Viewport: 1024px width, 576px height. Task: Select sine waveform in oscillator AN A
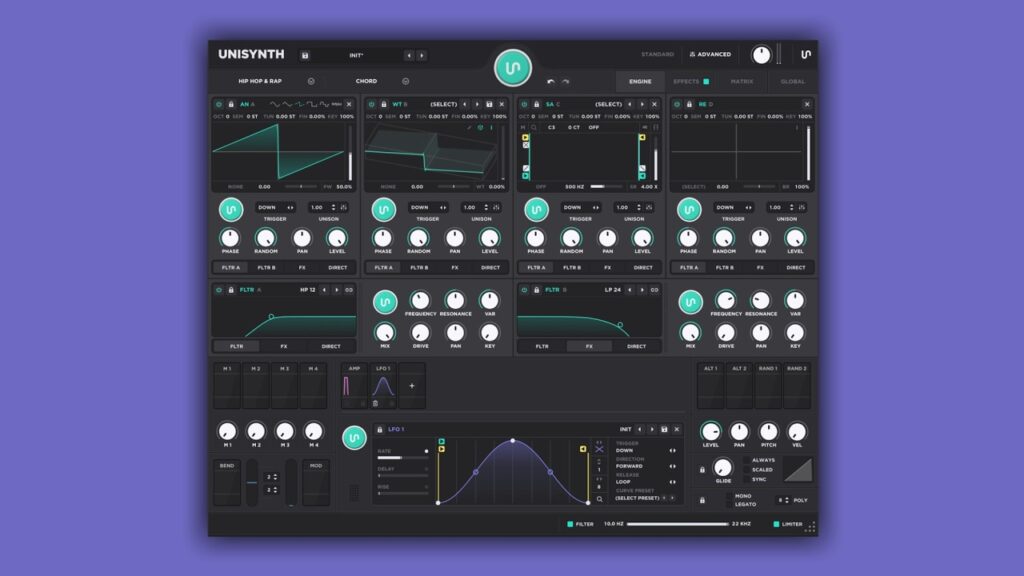point(275,104)
